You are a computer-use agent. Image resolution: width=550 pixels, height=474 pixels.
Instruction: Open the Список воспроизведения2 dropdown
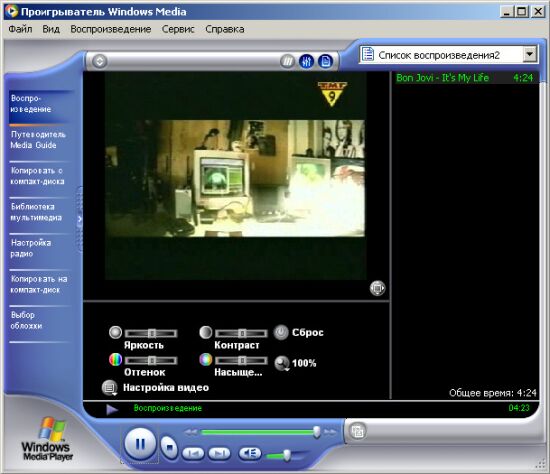(x=529, y=55)
